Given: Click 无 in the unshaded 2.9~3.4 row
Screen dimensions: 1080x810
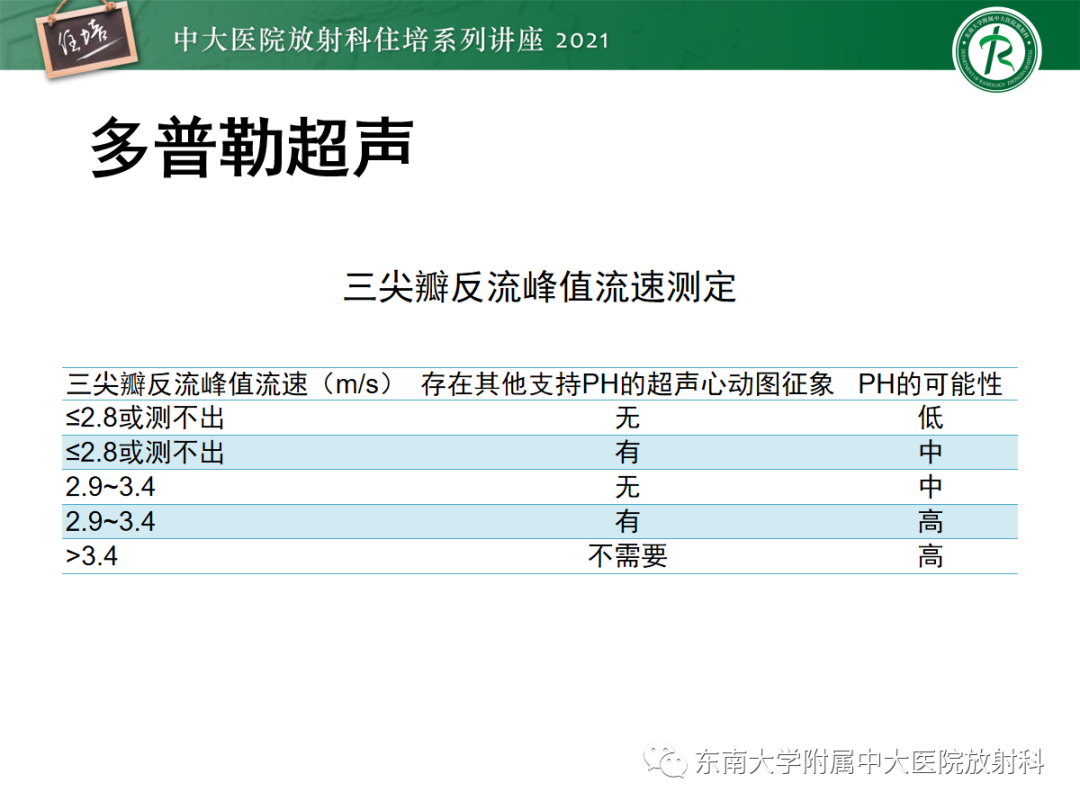Looking at the screenshot, I should tap(627, 487).
